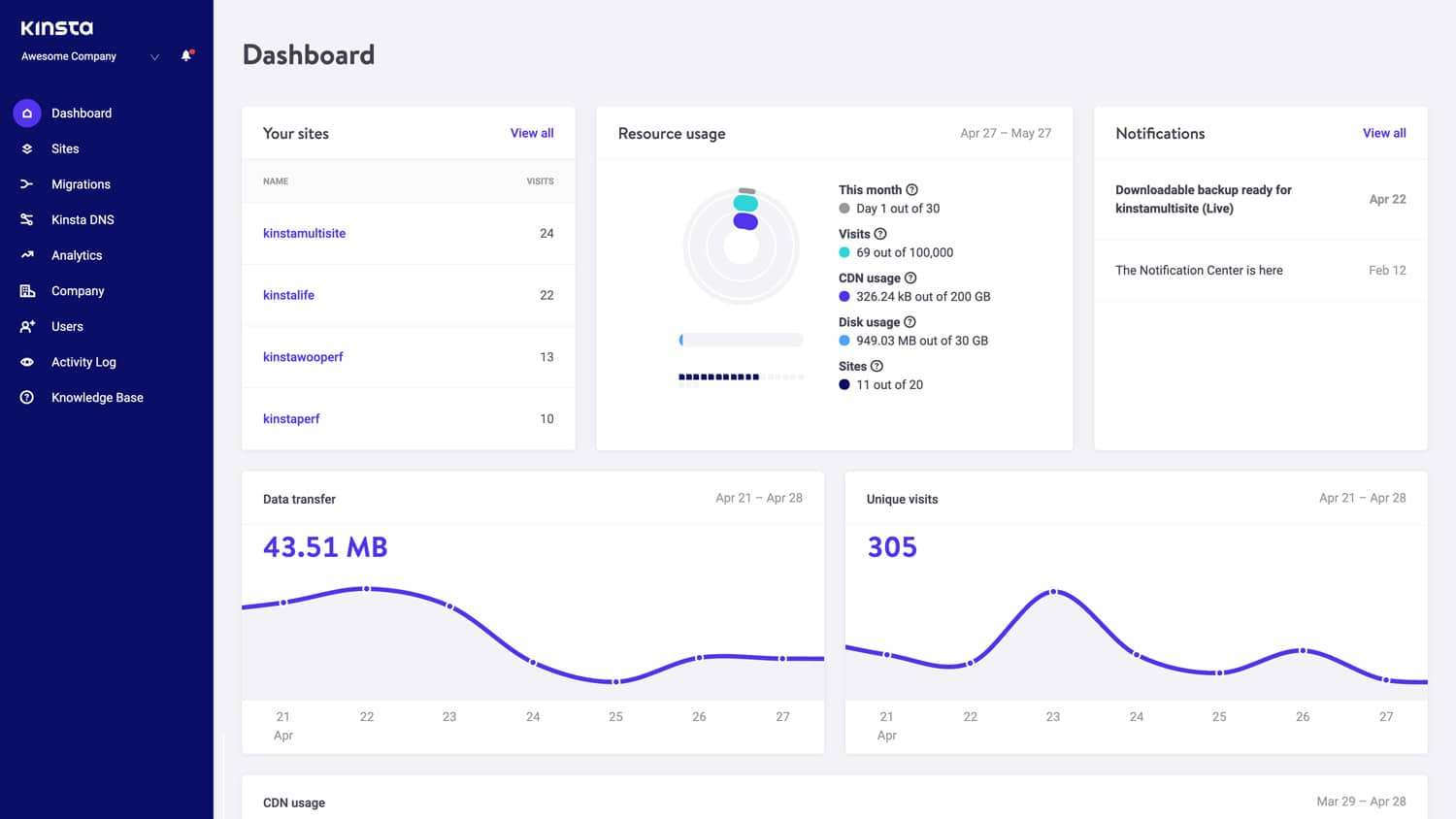The image size is (1456, 819).
Task: Expand the Awesome Company switcher
Action: click(x=154, y=57)
